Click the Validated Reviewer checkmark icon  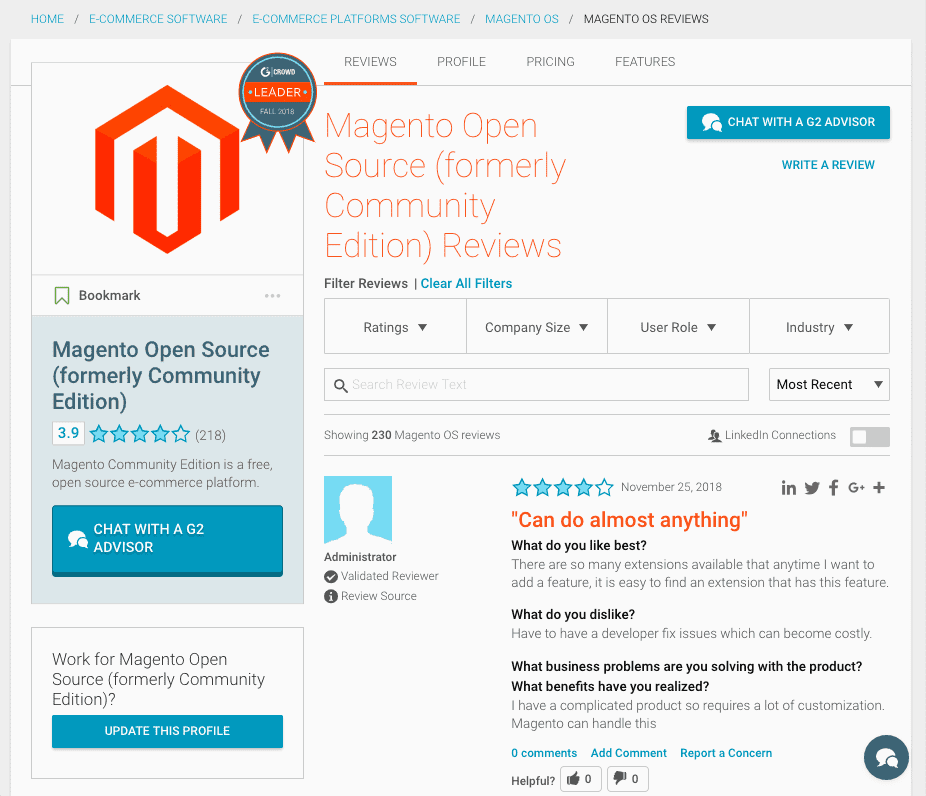point(331,576)
